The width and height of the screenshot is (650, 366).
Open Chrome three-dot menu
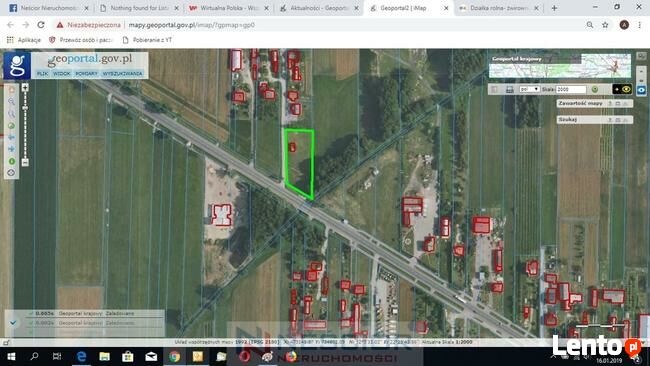640,25
